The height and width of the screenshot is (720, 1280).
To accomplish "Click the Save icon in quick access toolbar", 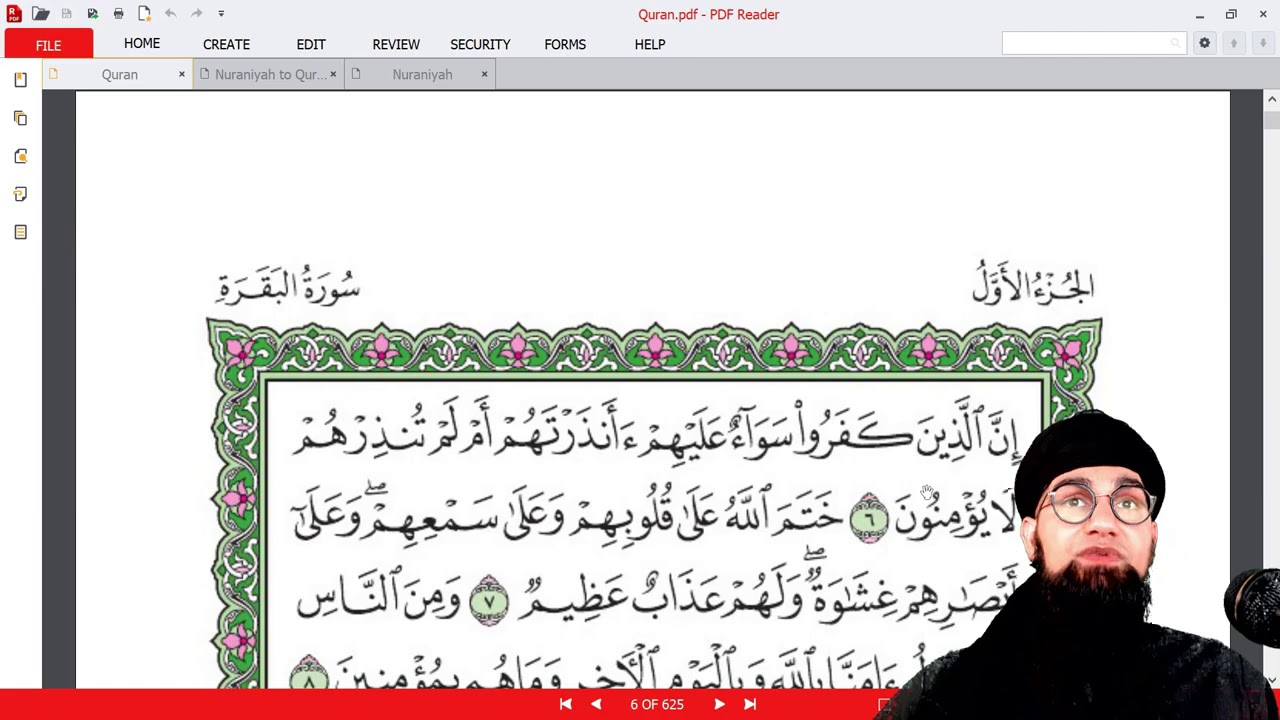I will pos(66,14).
